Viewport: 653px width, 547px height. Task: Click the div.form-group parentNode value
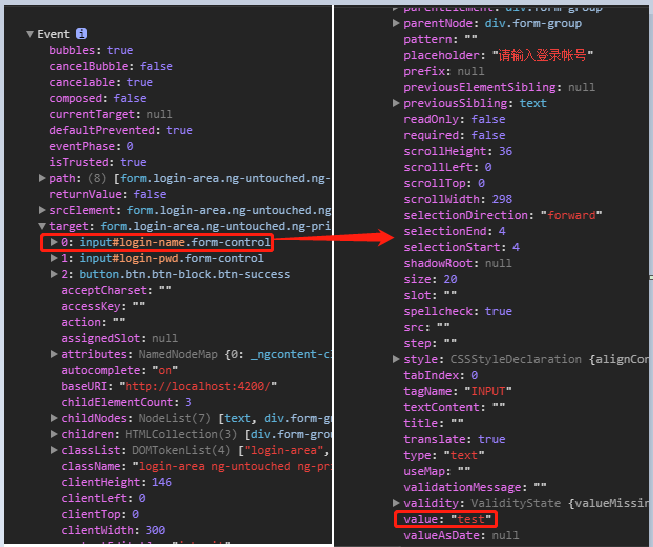tap(533, 23)
